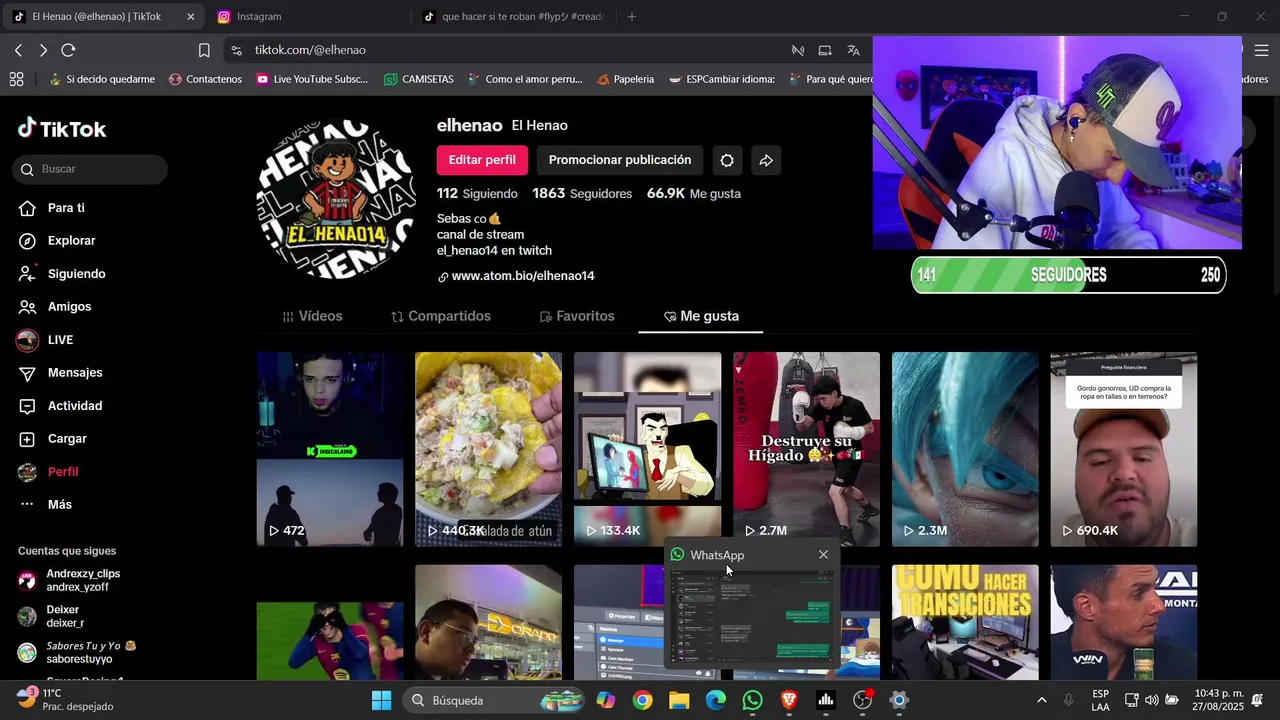Select the Me gusta tab
1280x720 pixels.
click(x=701, y=316)
